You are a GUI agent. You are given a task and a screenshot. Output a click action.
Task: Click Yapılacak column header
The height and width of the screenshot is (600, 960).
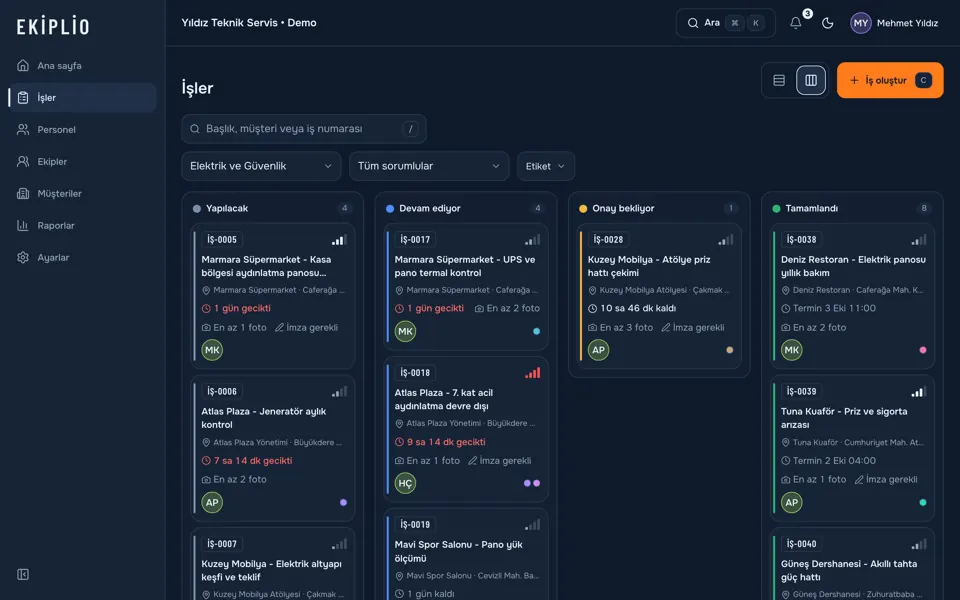(x=273, y=208)
